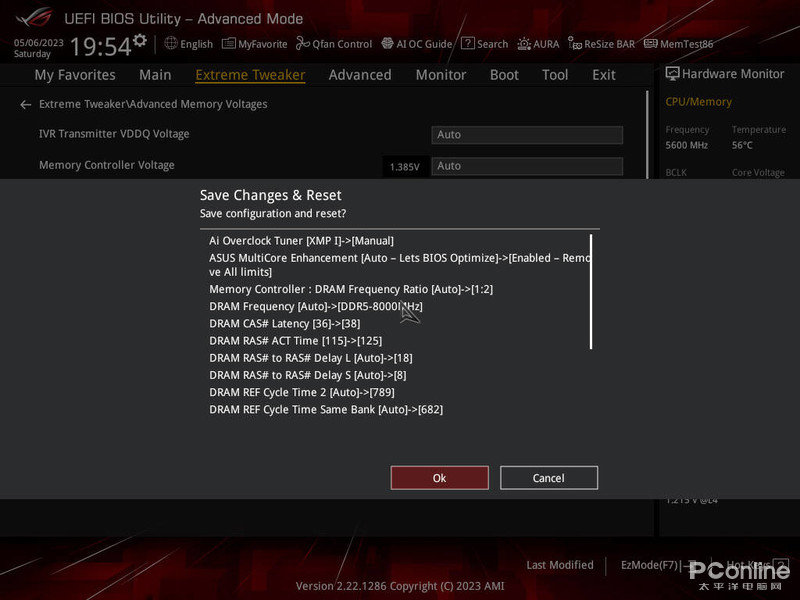Image resolution: width=800 pixels, height=600 pixels.
Task: Click the changes list scrollbar in the dialog
Action: click(591, 291)
